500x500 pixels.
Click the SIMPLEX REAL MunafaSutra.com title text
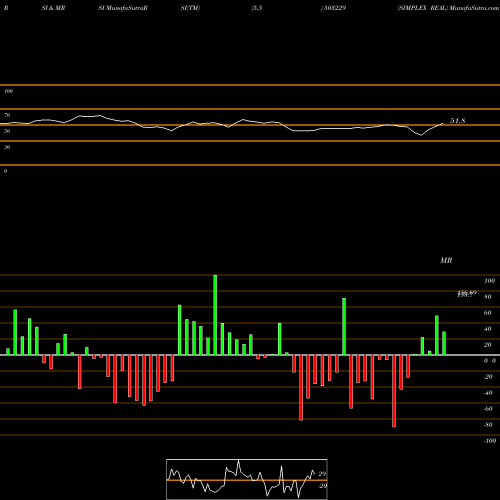coord(448,8)
